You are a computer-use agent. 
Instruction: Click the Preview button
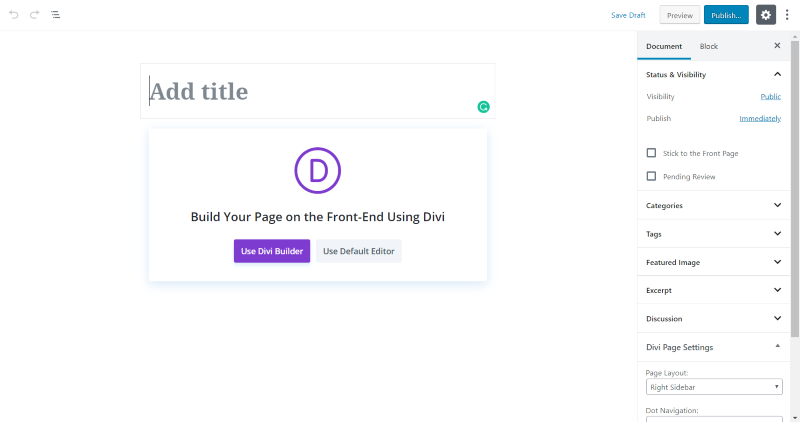pyautogui.click(x=680, y=15)
